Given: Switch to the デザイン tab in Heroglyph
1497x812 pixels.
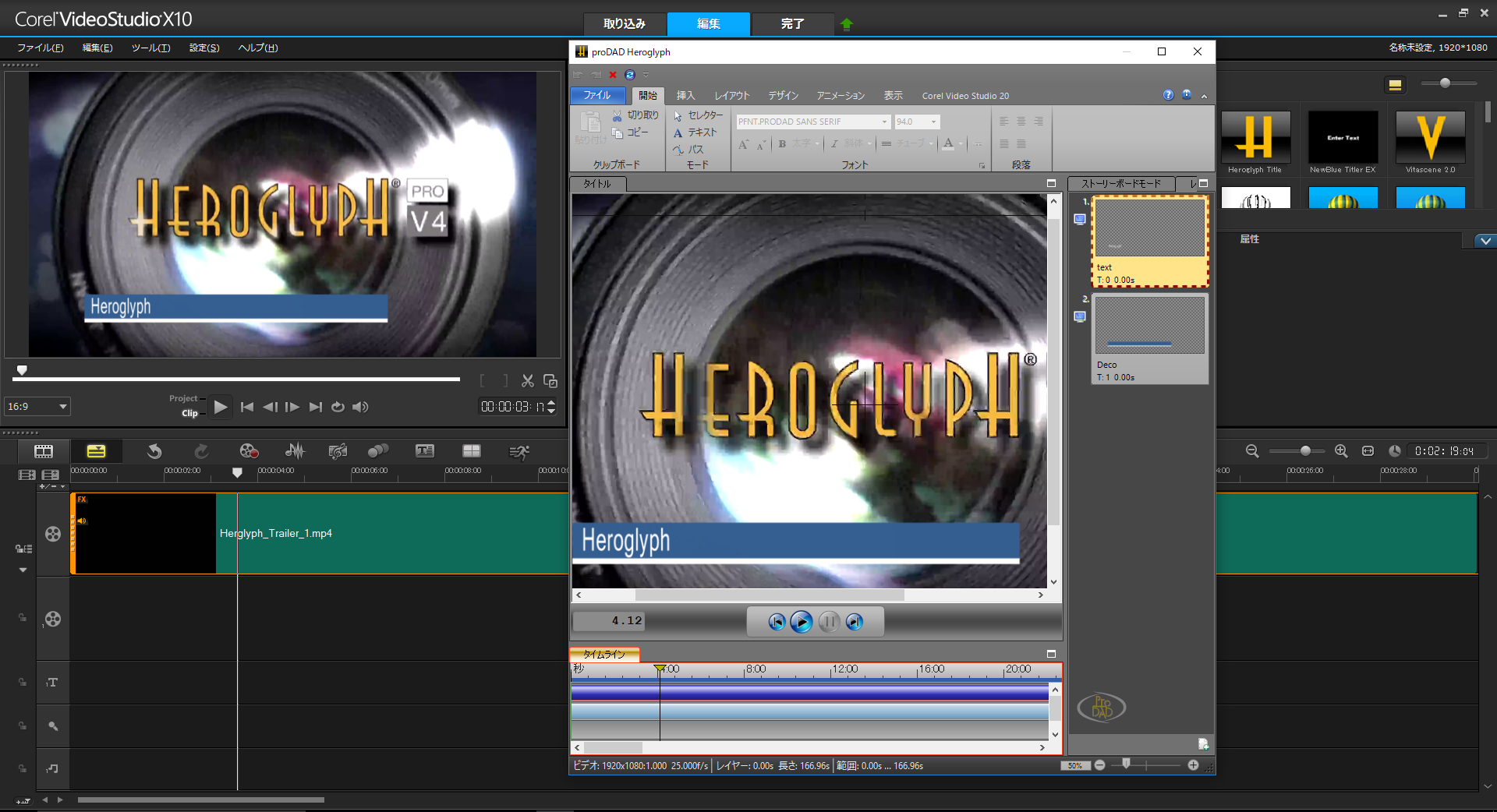Looking at the screenshot, I should 783,95.
